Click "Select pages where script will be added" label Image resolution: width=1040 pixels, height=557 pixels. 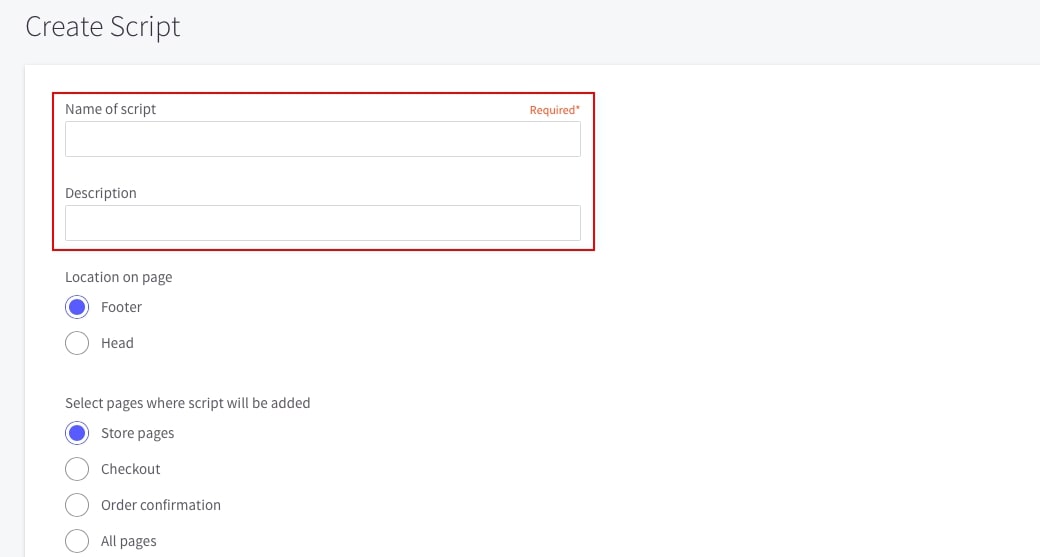point(187,403)
